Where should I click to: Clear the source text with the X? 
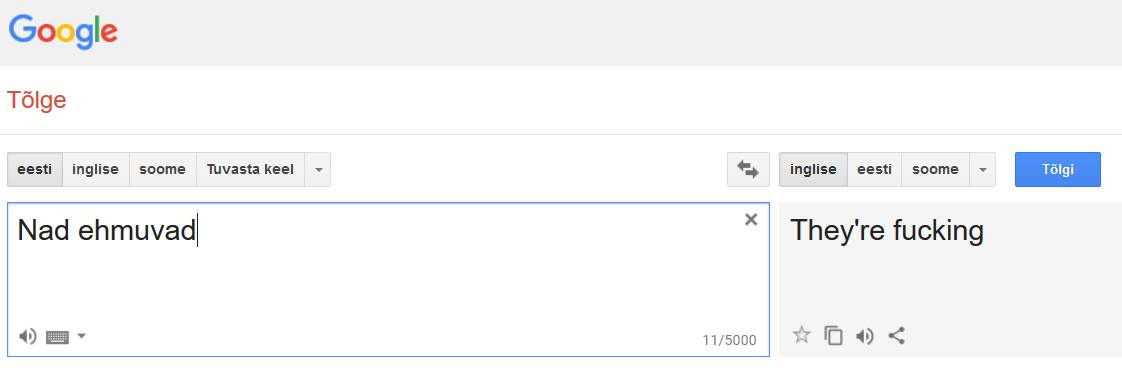[751, 220]
